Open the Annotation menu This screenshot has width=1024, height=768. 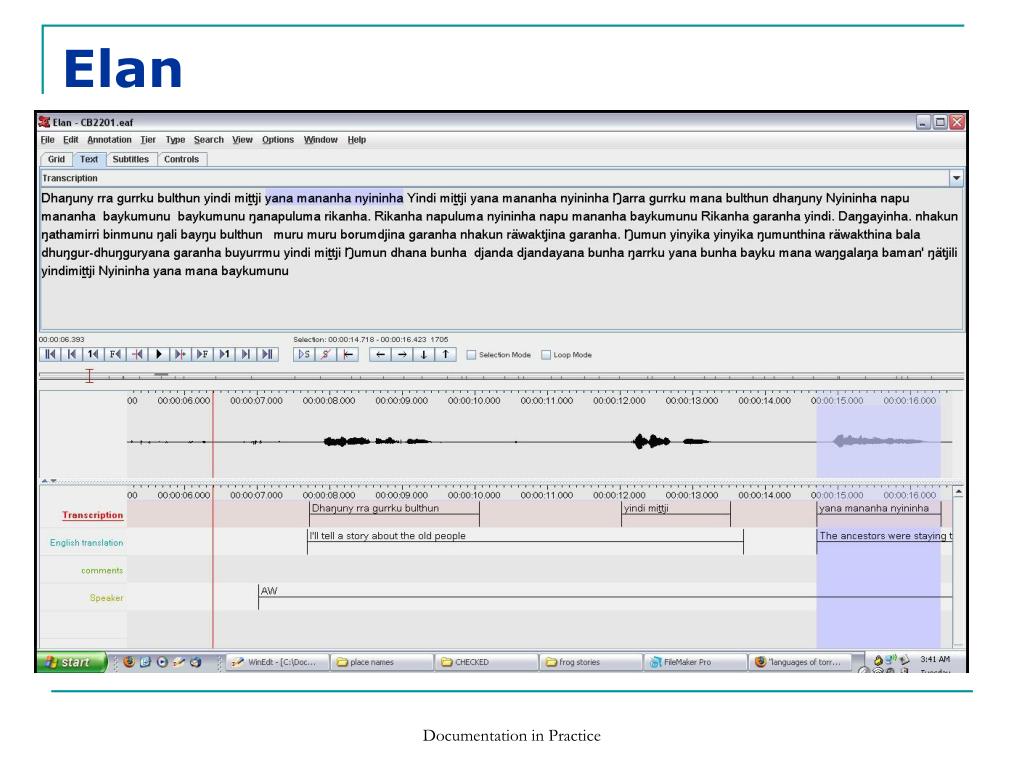click(x=109, y=140)
